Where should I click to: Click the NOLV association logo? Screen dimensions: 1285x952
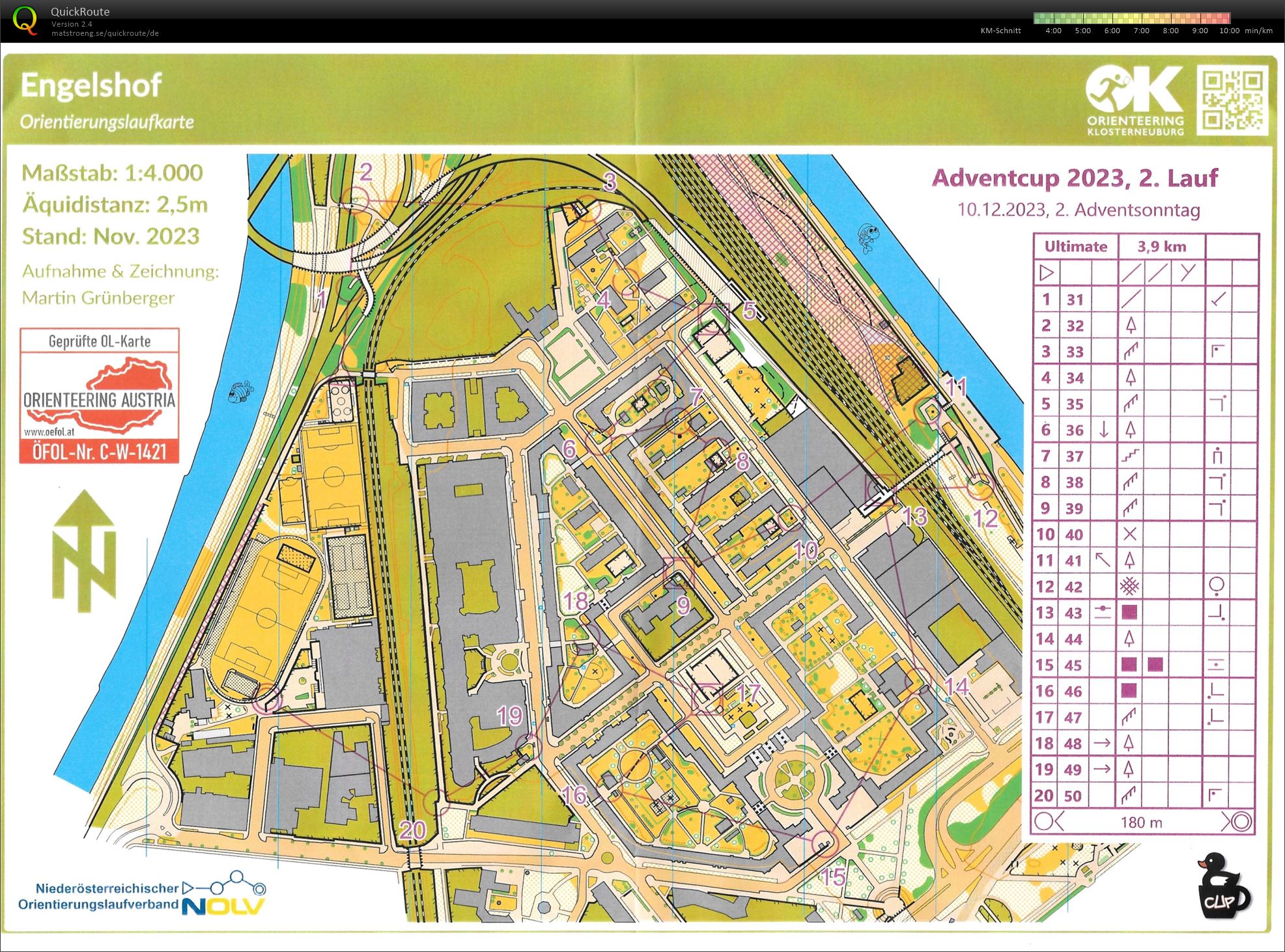[x=223, y=905]
